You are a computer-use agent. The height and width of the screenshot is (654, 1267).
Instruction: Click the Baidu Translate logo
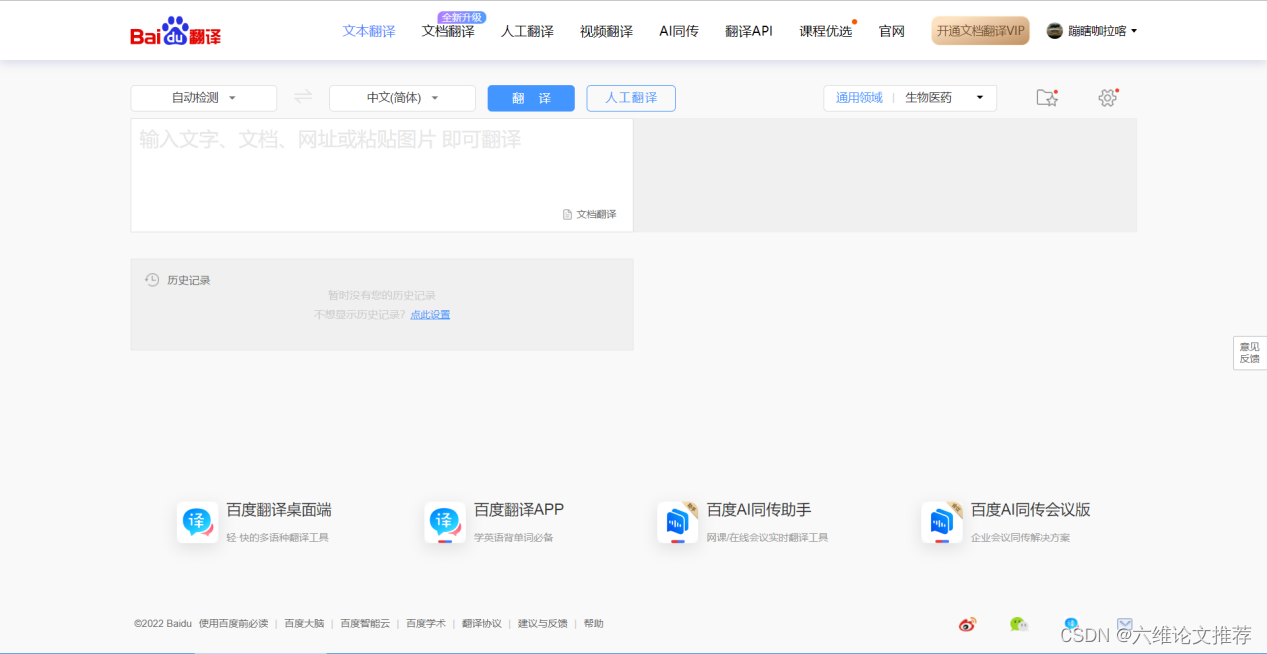pos(176,31)
